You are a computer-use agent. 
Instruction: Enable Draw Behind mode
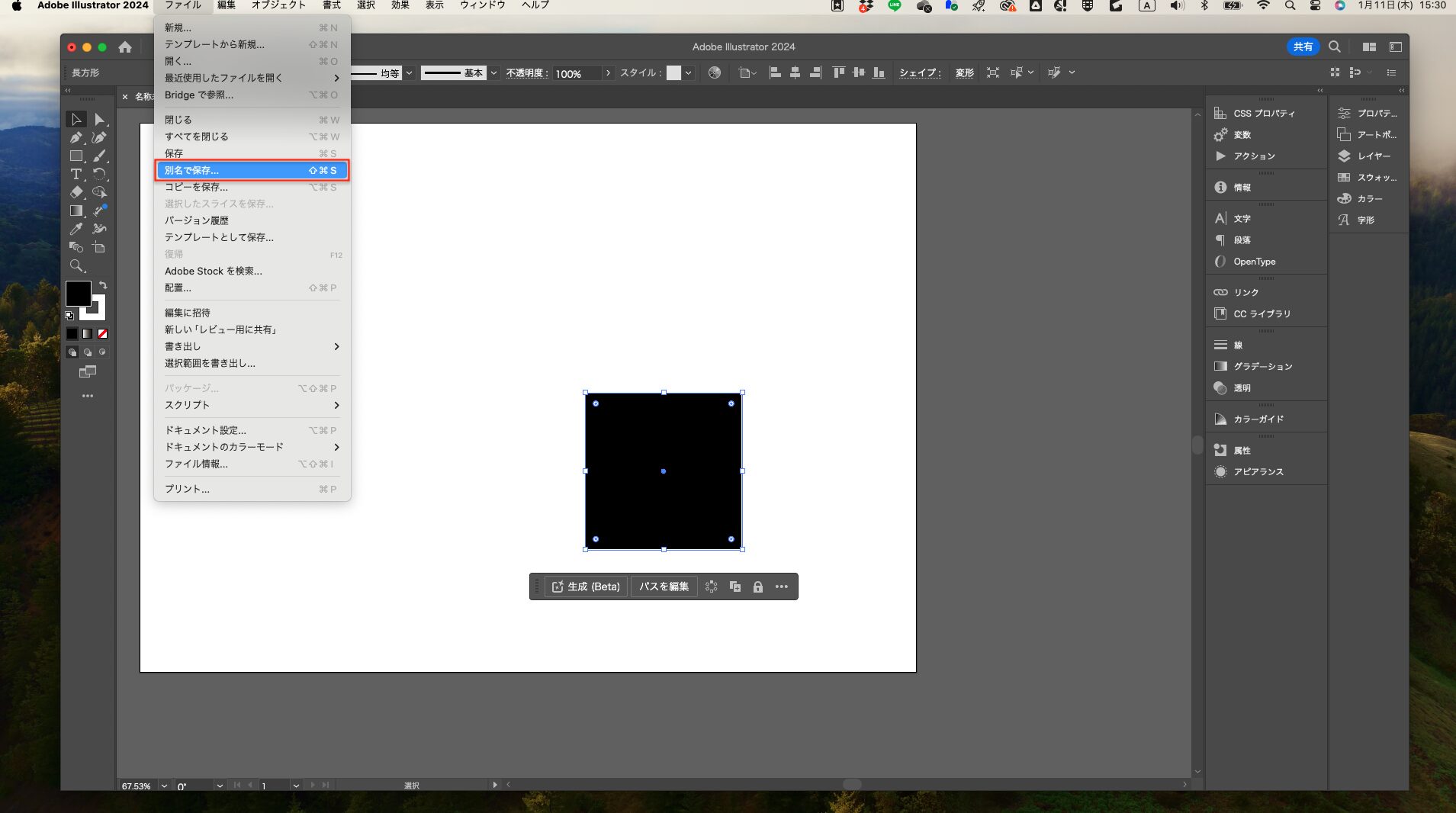click(88, 352)
